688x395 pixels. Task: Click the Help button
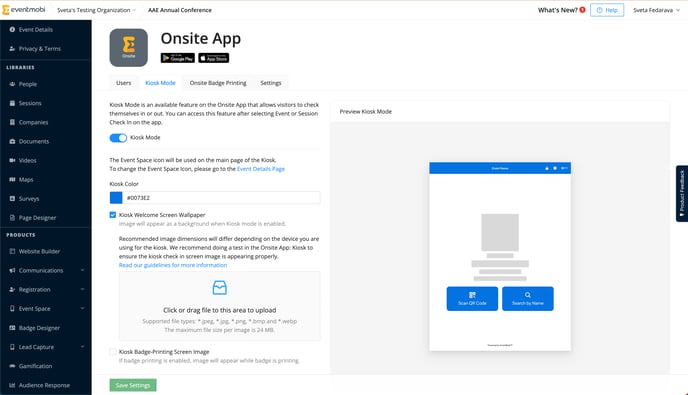[607, 10]
